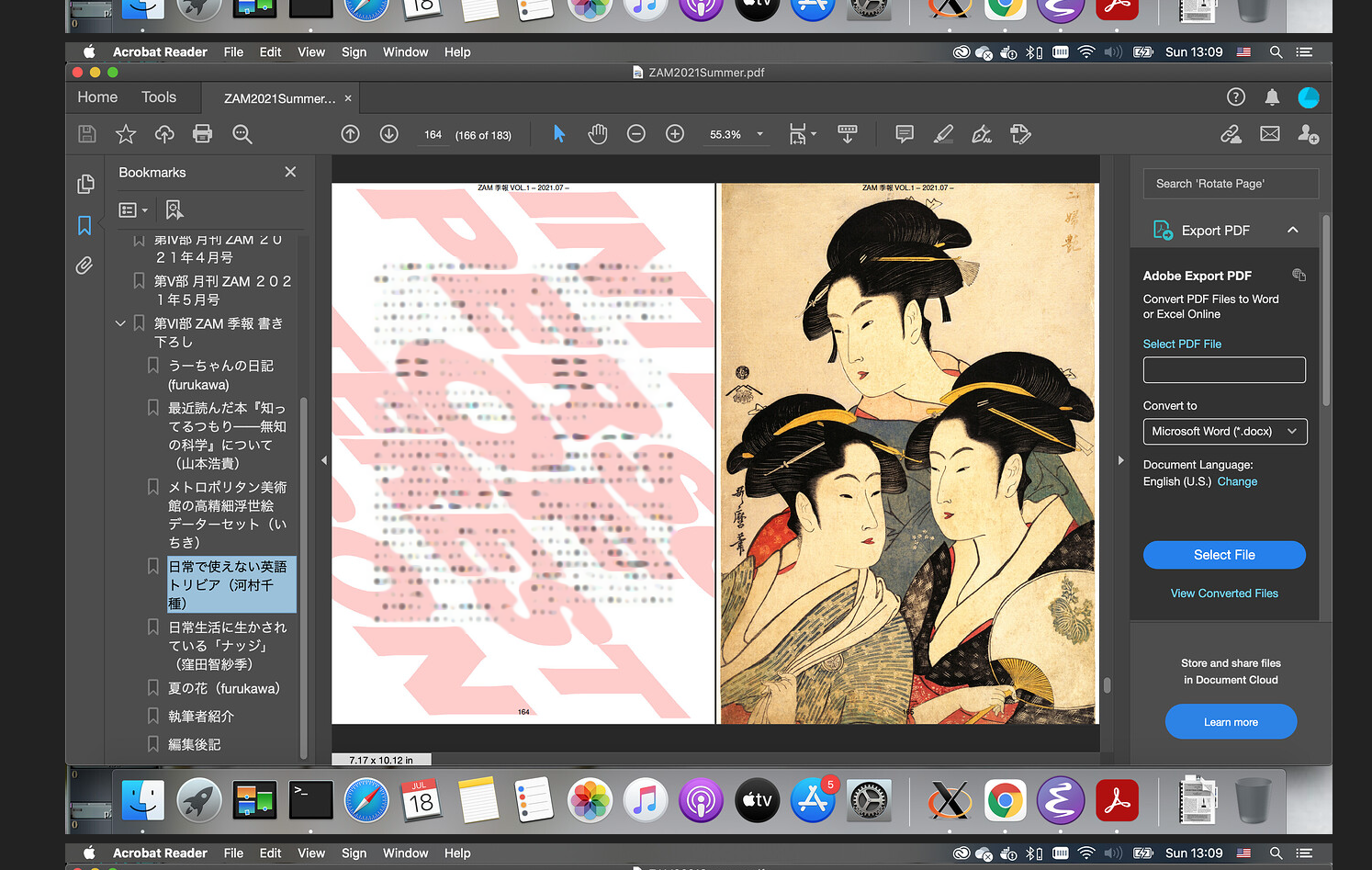Zoom out using the minus circle
This screenshot has width=1372, height=870.
(x=636, y=134)
